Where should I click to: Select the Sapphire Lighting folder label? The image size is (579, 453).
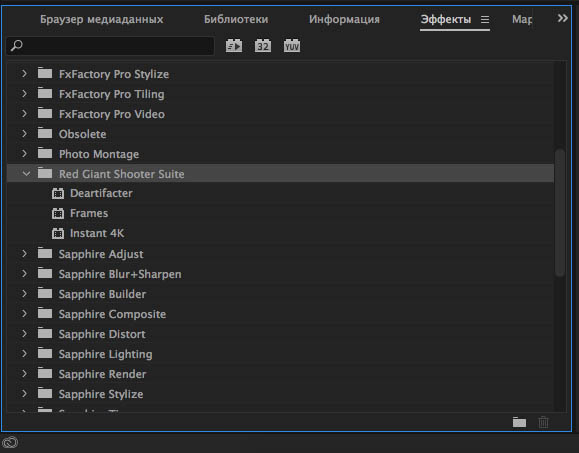click(x=105, y=354)
